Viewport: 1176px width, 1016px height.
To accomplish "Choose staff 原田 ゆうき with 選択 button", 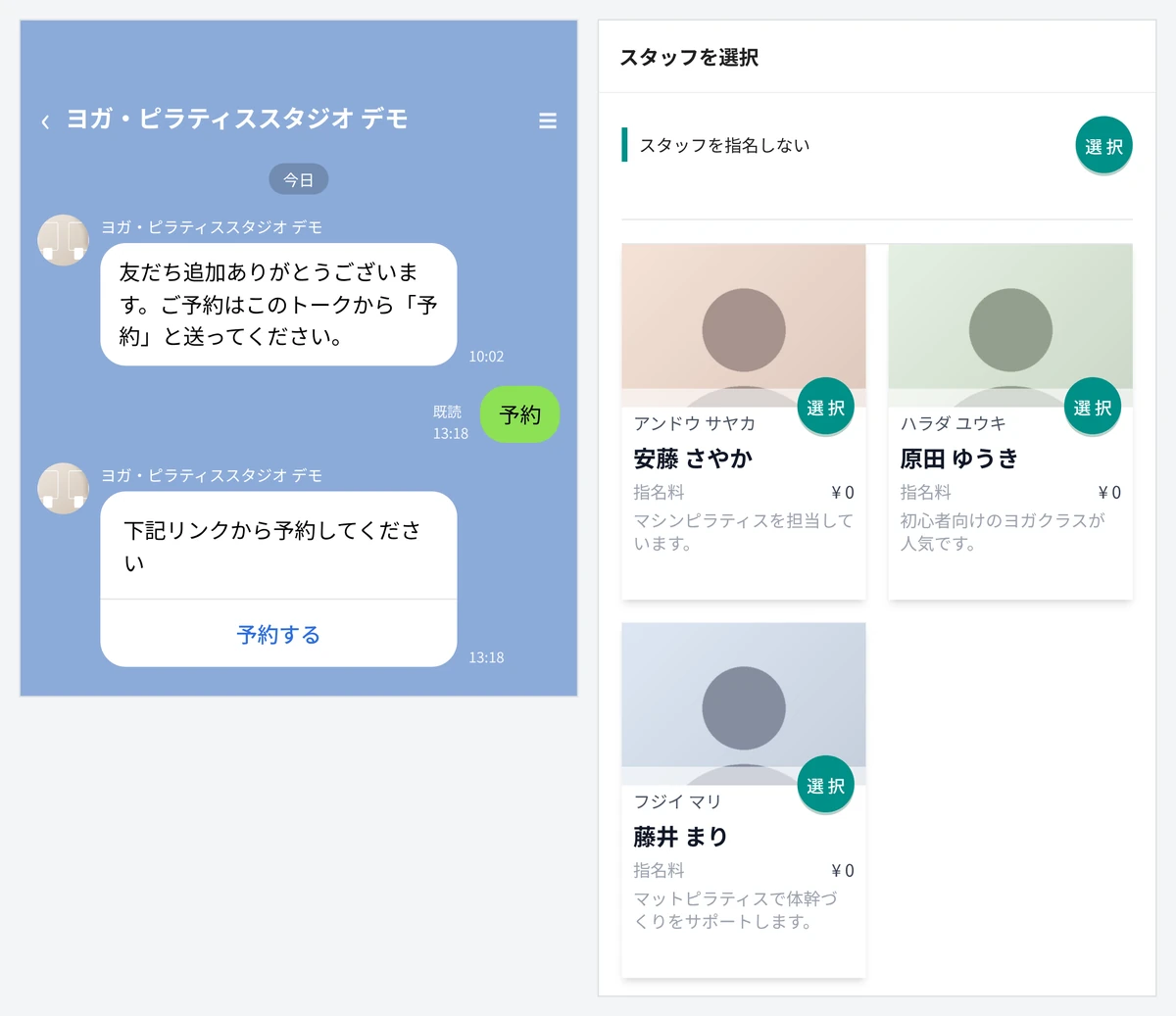I will pyautogui.click(x=1093, y=407).
